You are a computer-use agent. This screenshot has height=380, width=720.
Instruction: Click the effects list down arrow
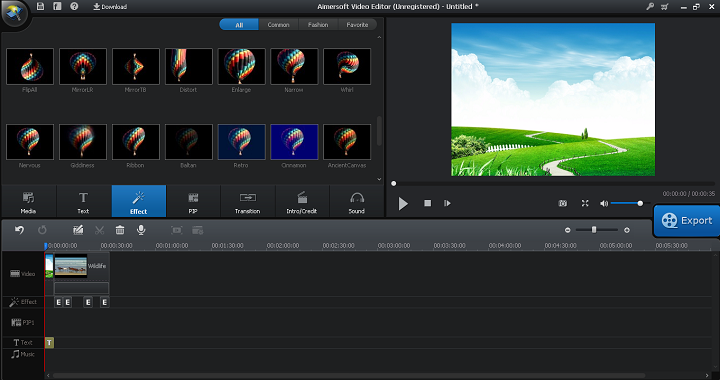coord(379,179)
